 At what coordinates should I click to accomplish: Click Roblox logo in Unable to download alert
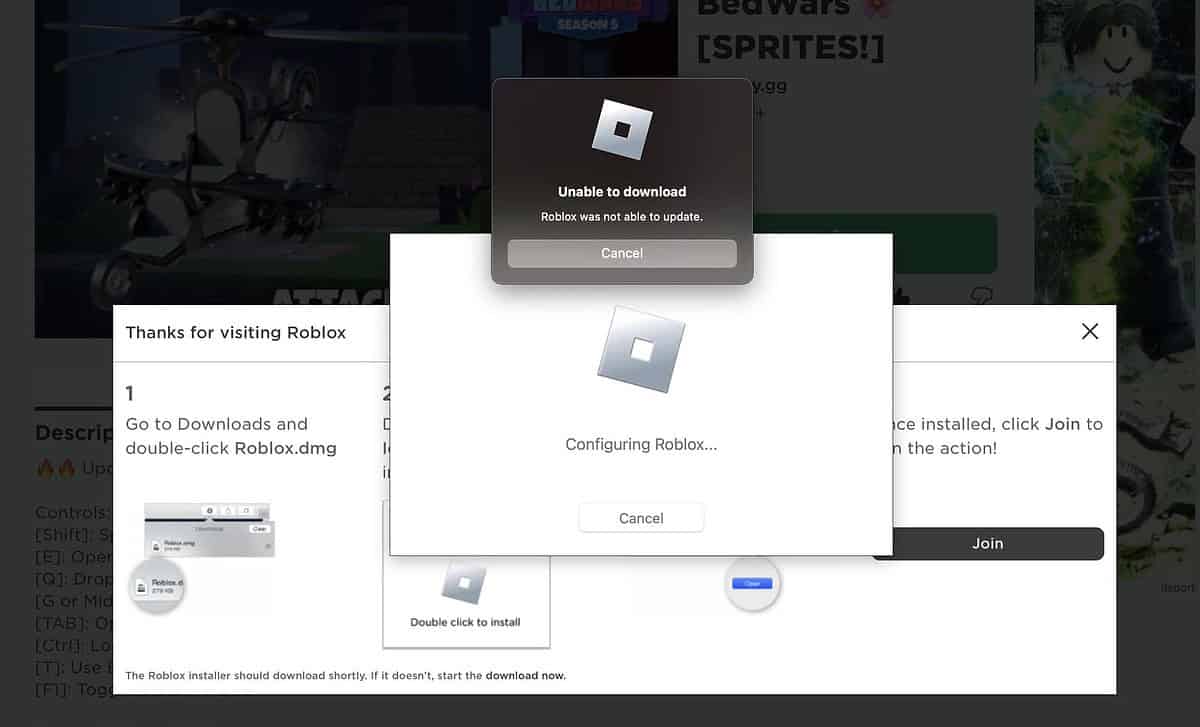pyautogui.click(x=621, y=129)
